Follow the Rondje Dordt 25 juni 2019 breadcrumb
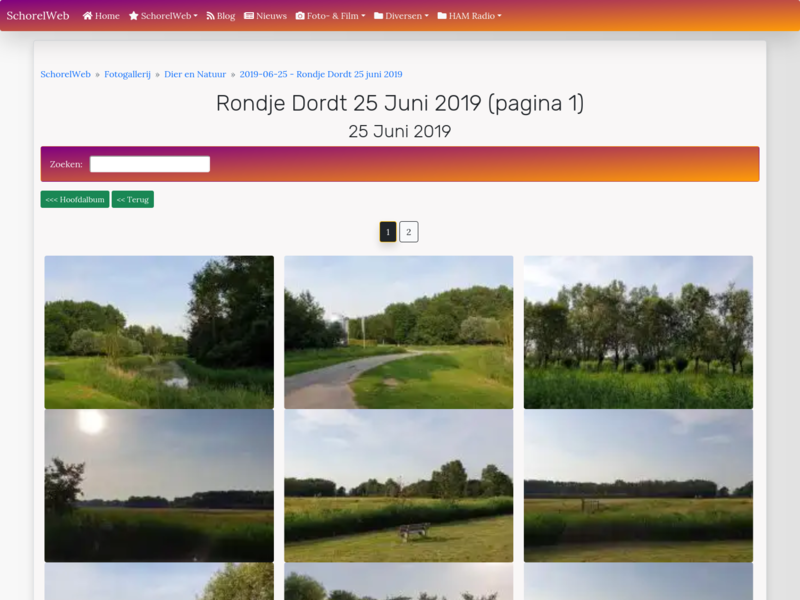 pyautogui.click(x=321, y=74)
